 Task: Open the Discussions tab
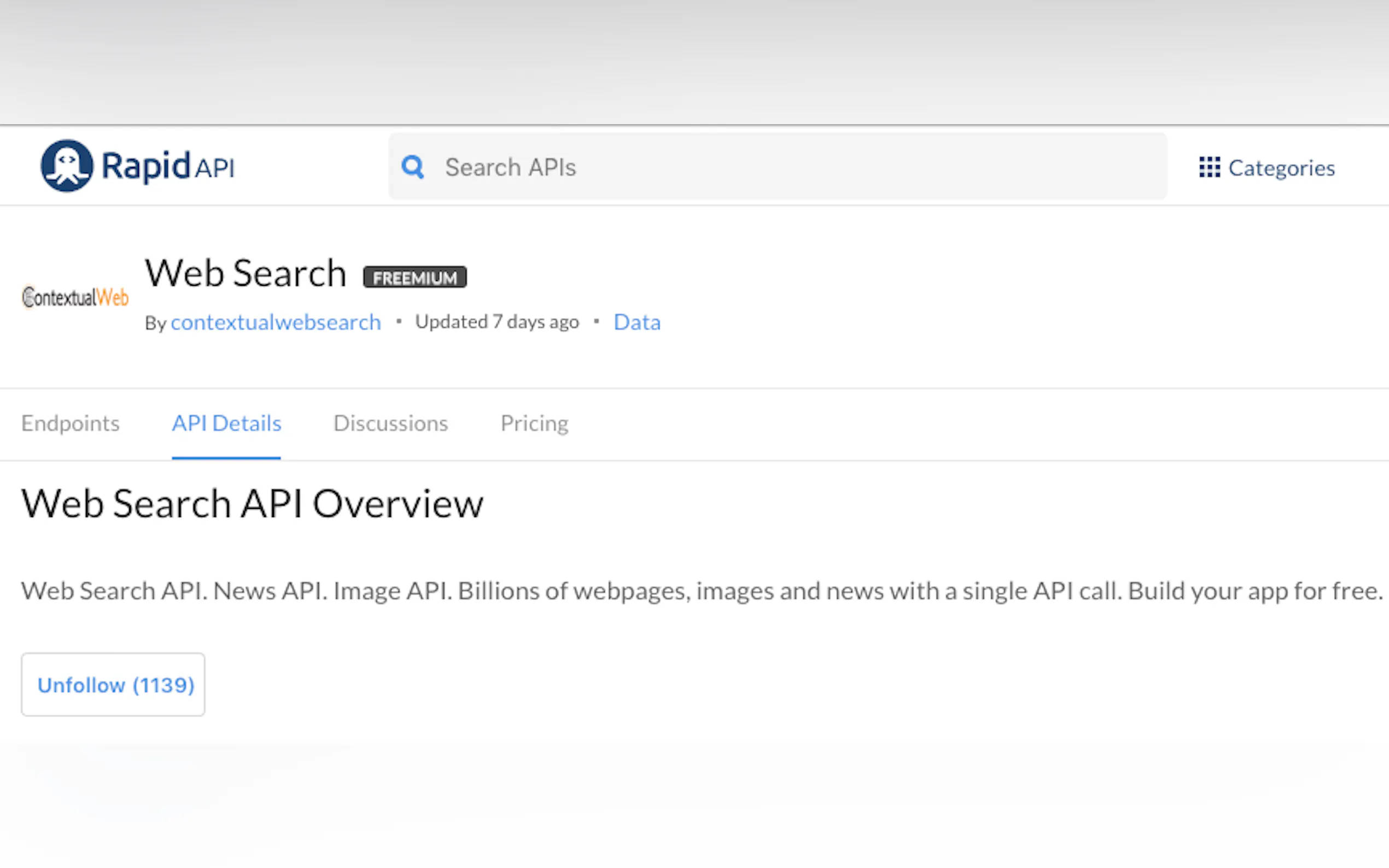390,424
